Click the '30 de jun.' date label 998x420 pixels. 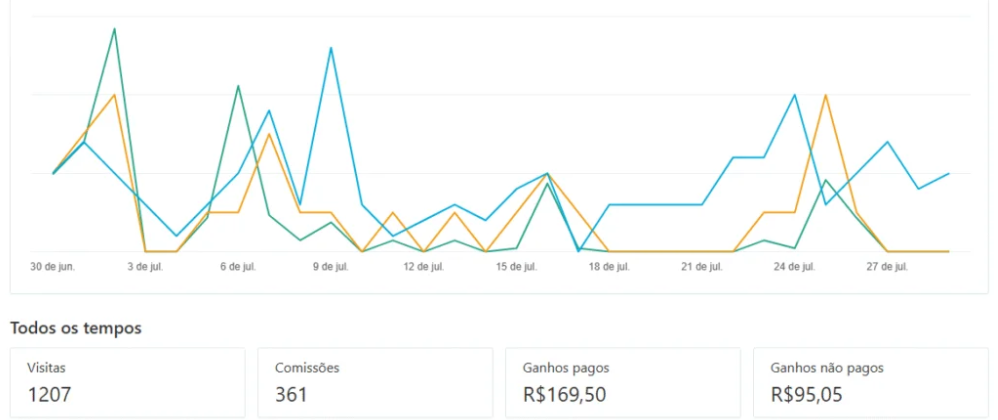pos(53,267)
